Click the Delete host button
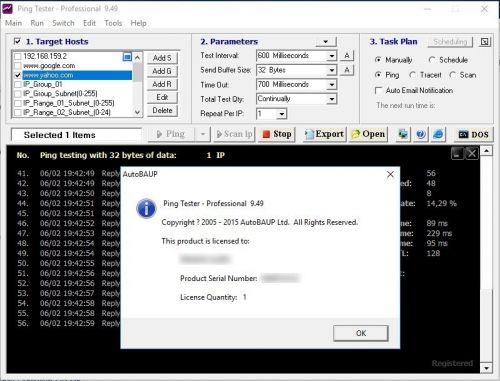Viewport: 500px width, 381px height. [162, 110]
